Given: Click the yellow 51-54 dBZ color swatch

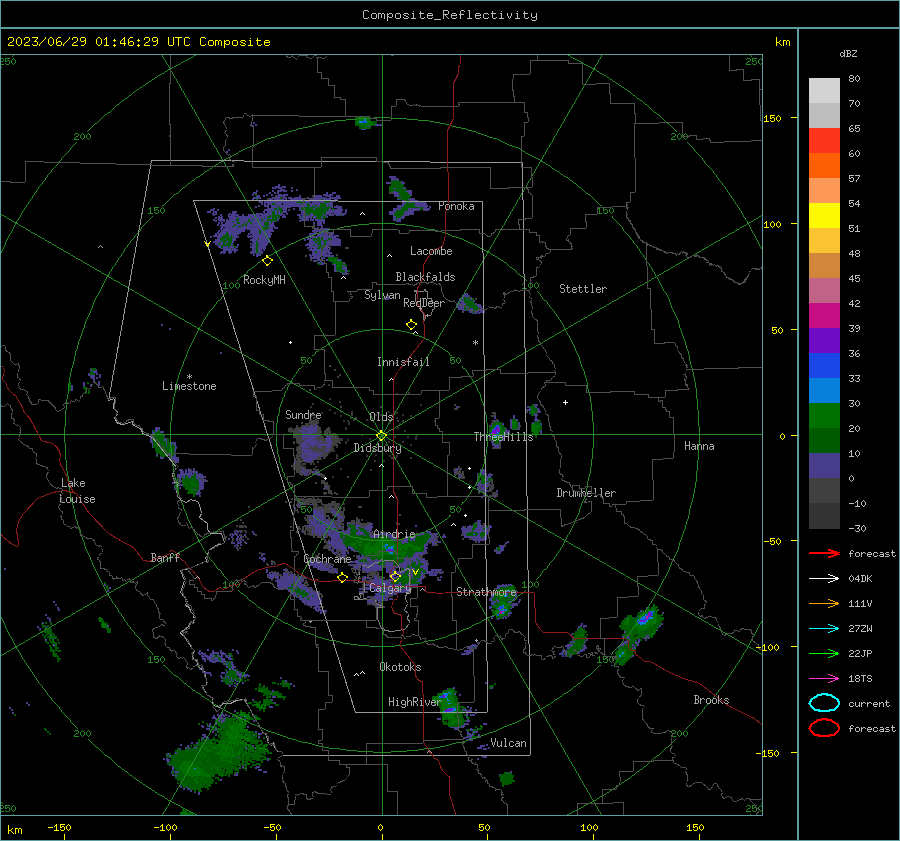Looking at the screenshot, I should (824, 216).
